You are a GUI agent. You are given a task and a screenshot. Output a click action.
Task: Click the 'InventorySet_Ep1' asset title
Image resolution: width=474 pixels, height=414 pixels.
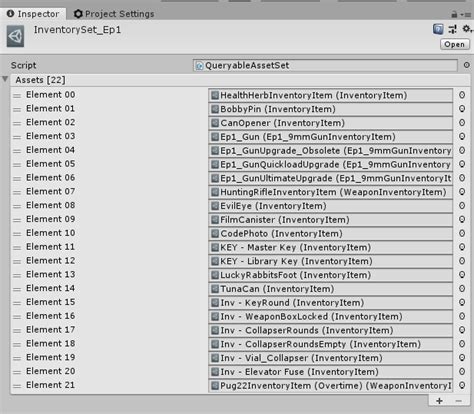pyautogui.click(x=77, y=30)
